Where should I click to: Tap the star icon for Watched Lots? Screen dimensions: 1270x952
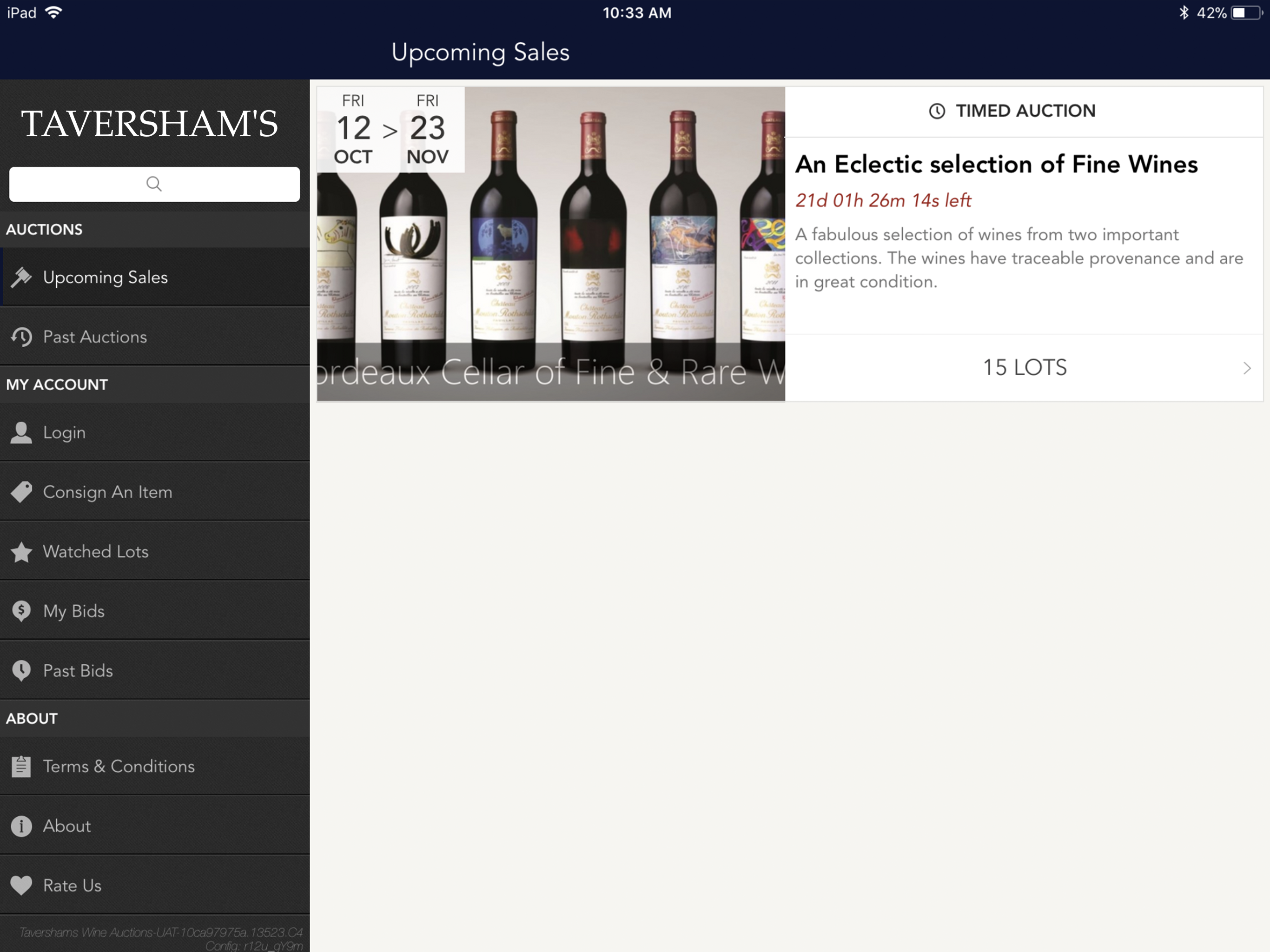point(21,552)
